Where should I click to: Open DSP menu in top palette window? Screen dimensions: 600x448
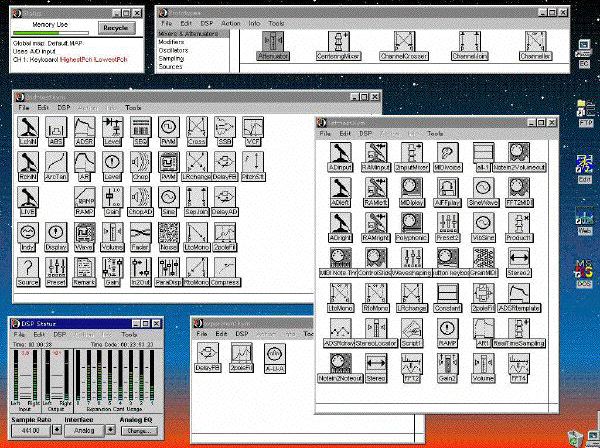tap(207, 23)
